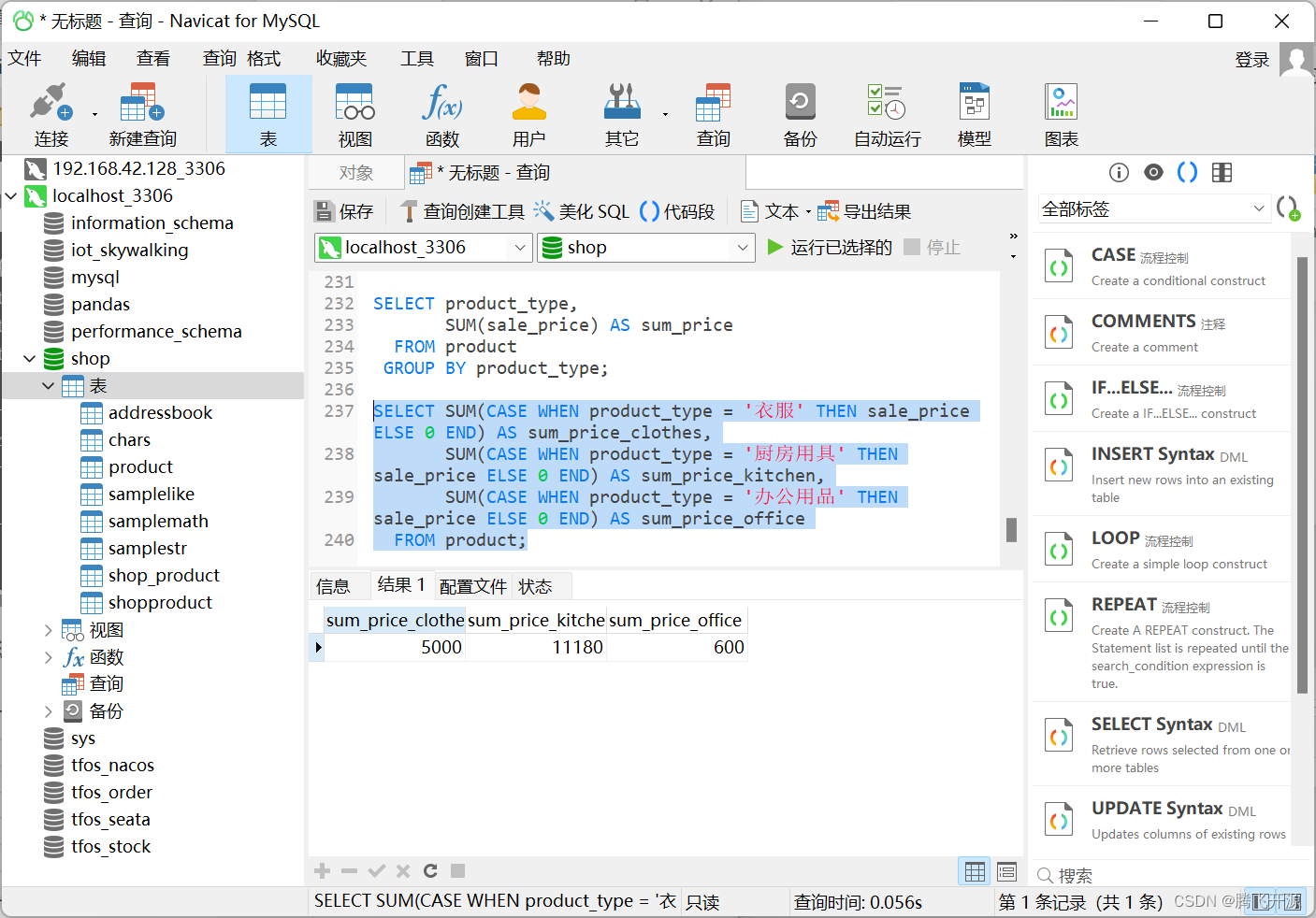Click the SQL editor vertical scrollbar thumb
Viewport: 1316px width, 918px height.
pos(1011,530)
